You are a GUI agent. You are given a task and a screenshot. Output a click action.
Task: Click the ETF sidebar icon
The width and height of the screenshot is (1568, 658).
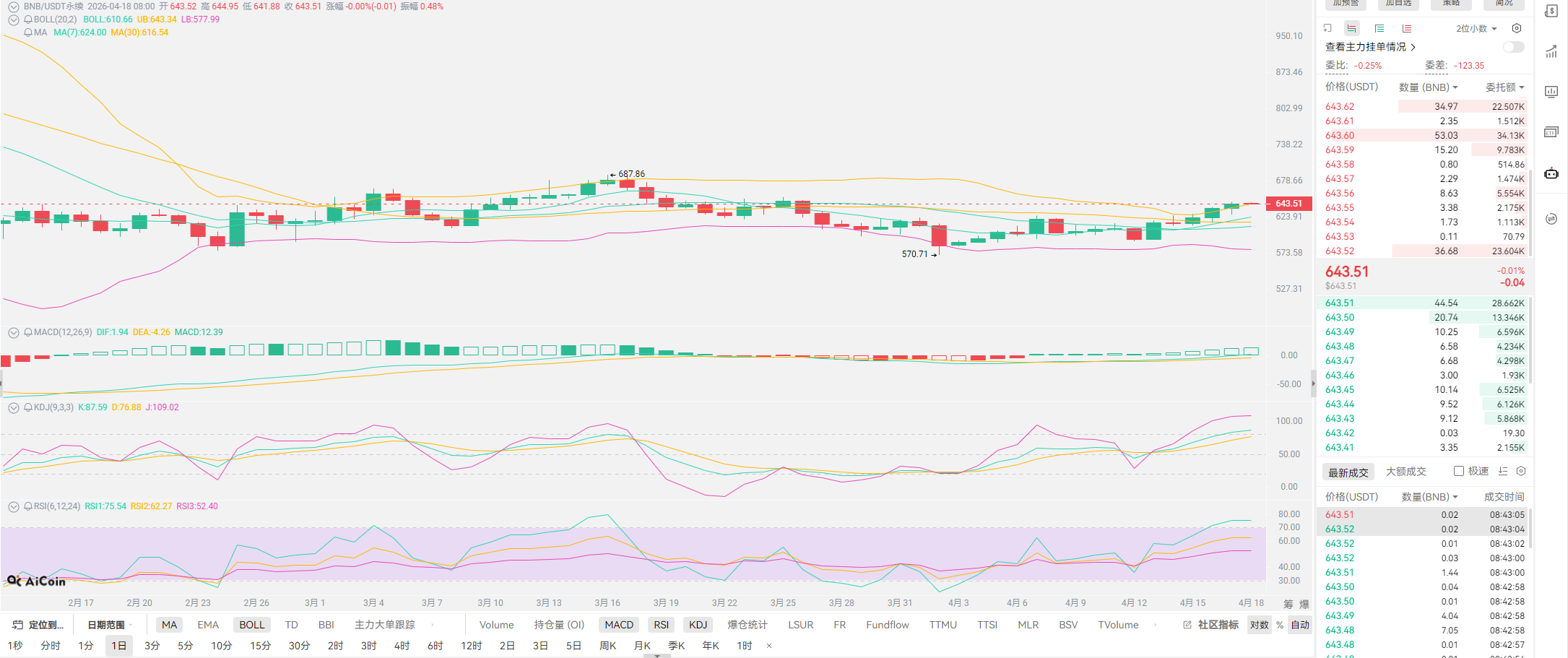pyautogui.click(x=1551, y=132)
